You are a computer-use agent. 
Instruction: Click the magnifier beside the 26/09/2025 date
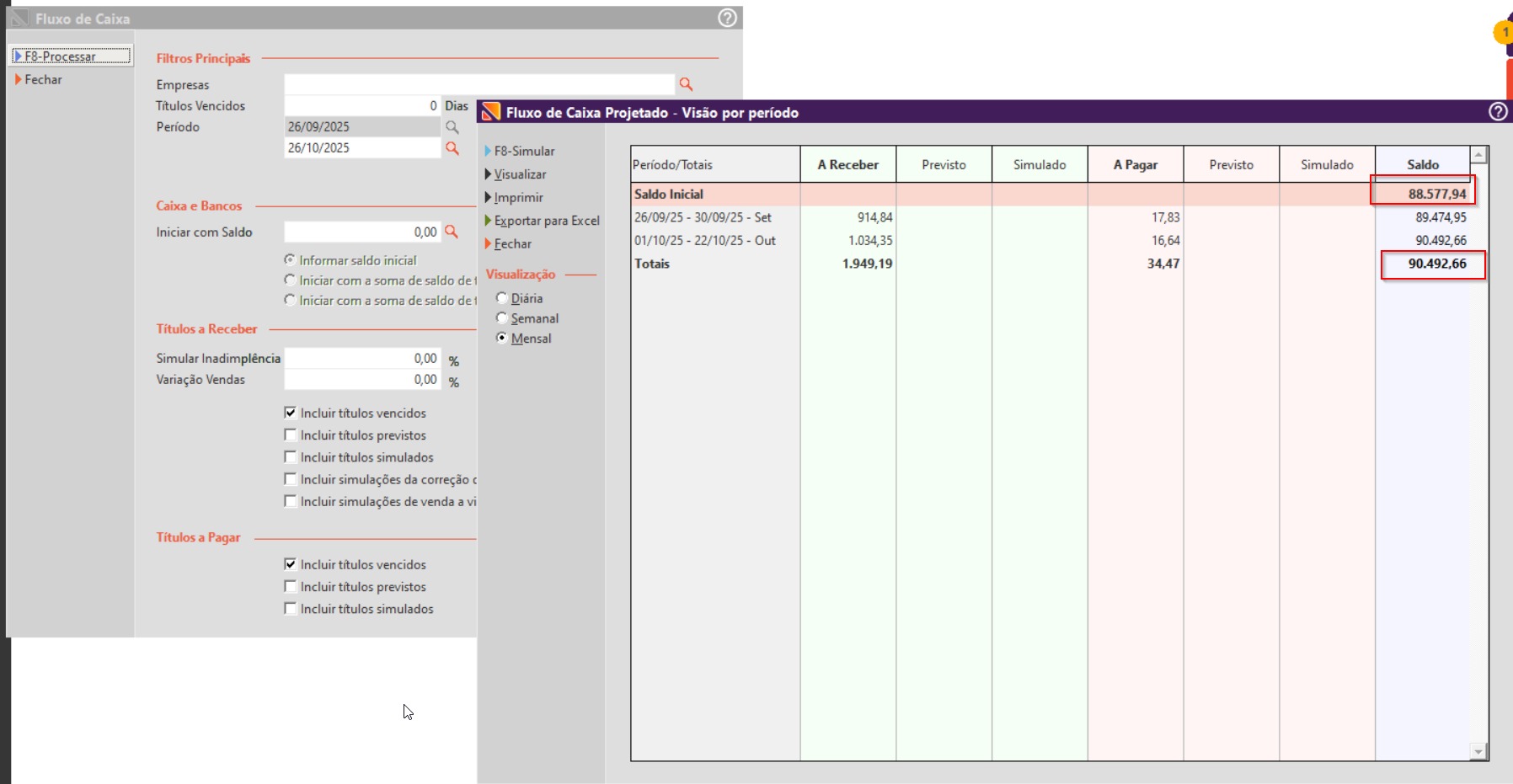(x=452, y=127)
